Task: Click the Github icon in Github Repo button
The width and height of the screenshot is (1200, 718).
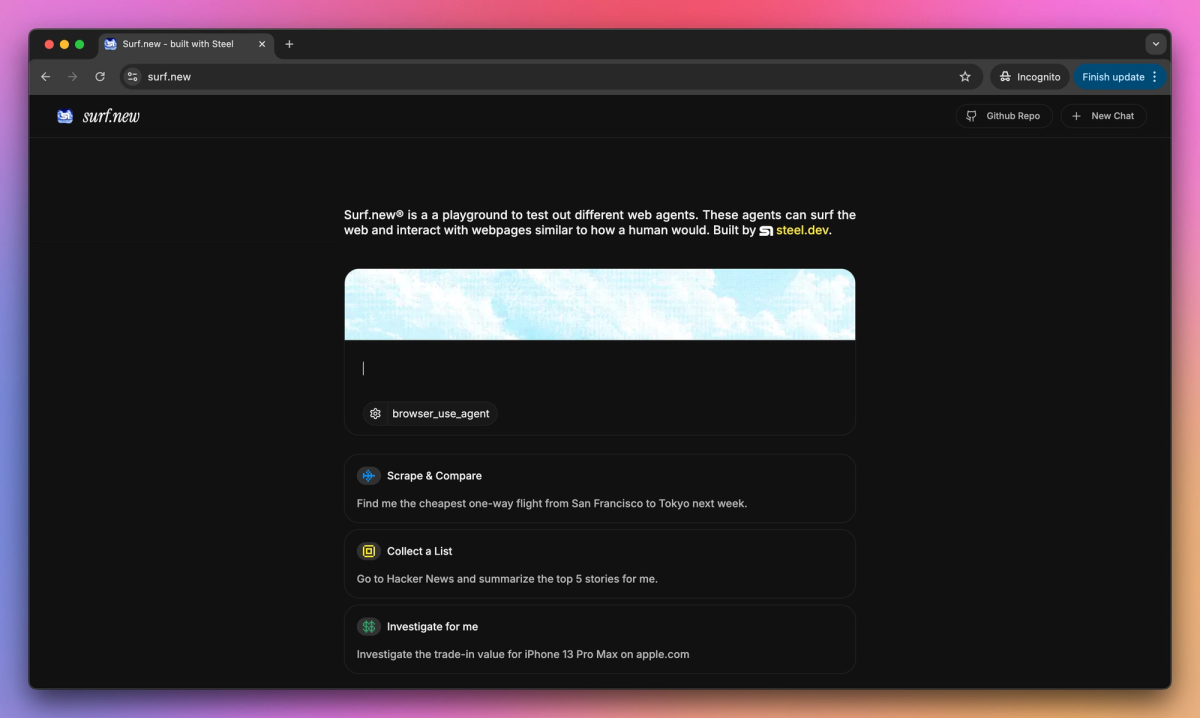Action: 972,116
